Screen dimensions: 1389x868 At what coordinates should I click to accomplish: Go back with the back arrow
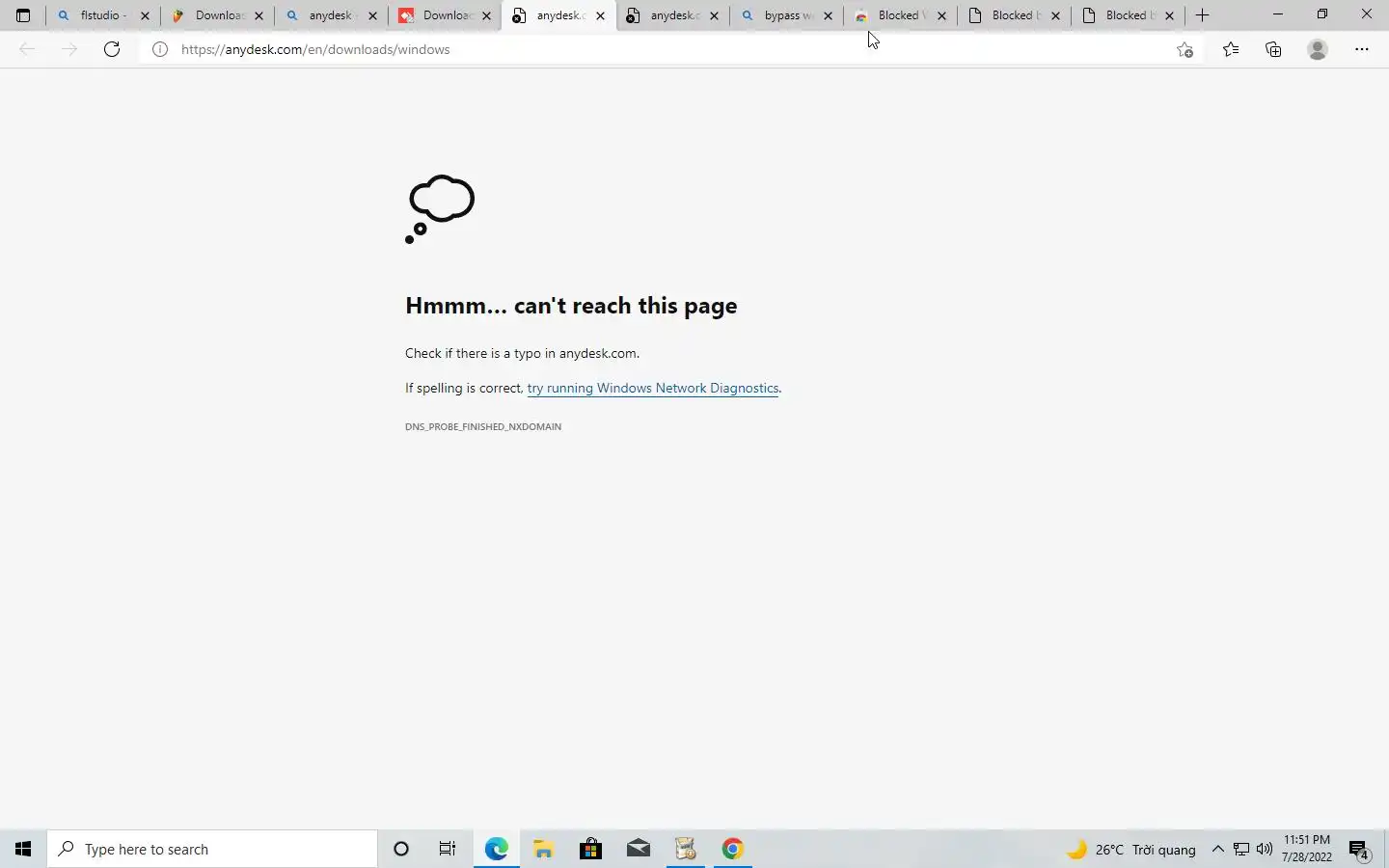point(27,49)
